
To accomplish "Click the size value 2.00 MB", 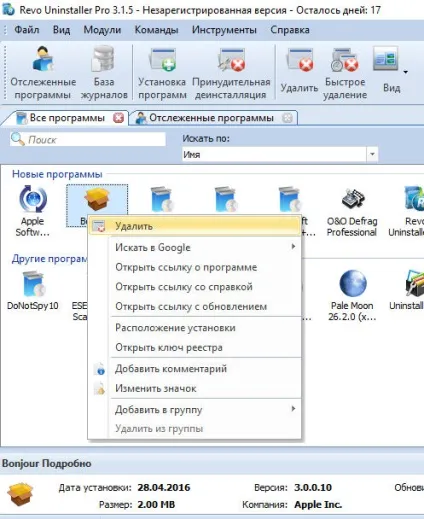I will click(x=156, y=505).
